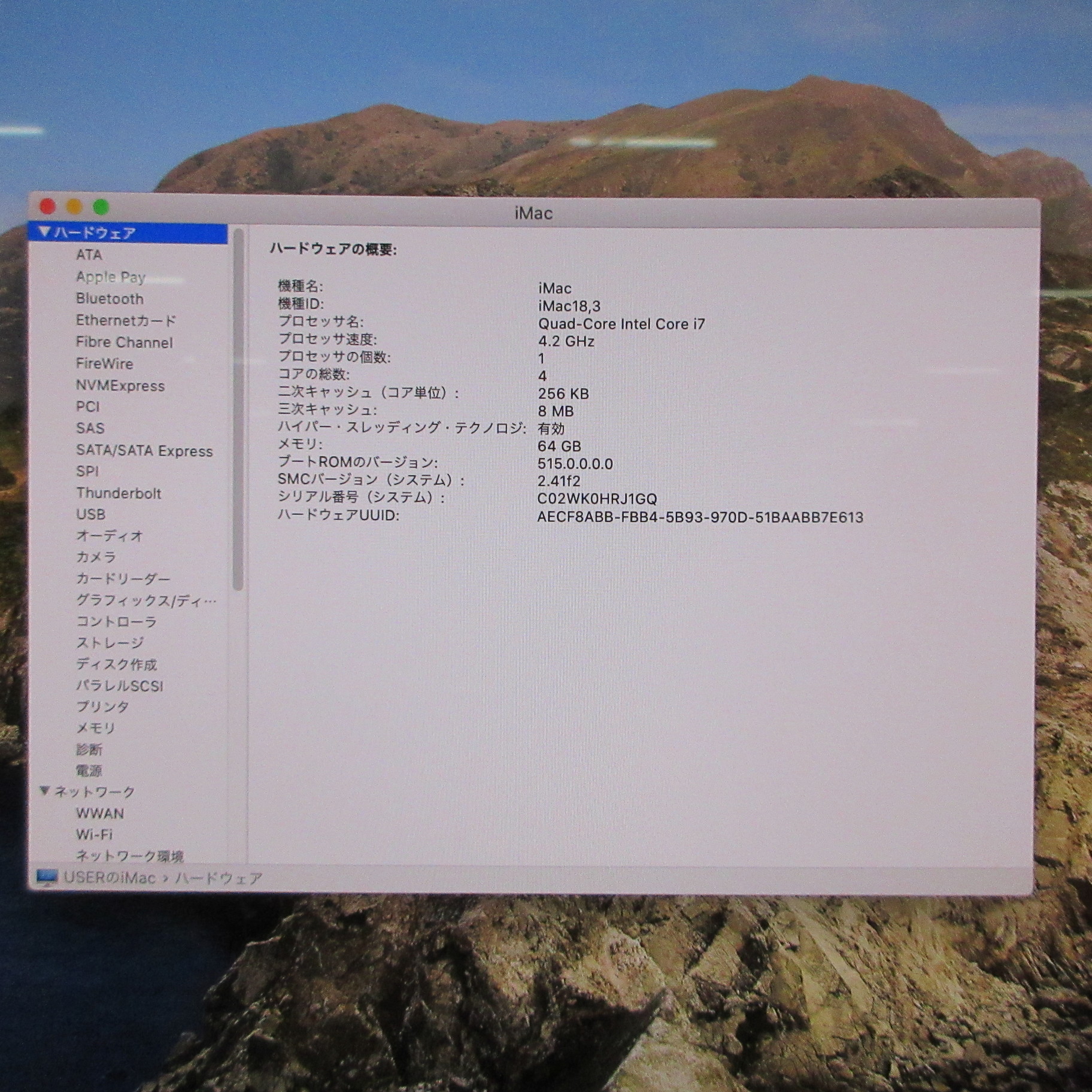The width and height of the screenshot is (1092, 1092).
Task: Open SATA/SATA Express entry
Action: click(144, 450)
